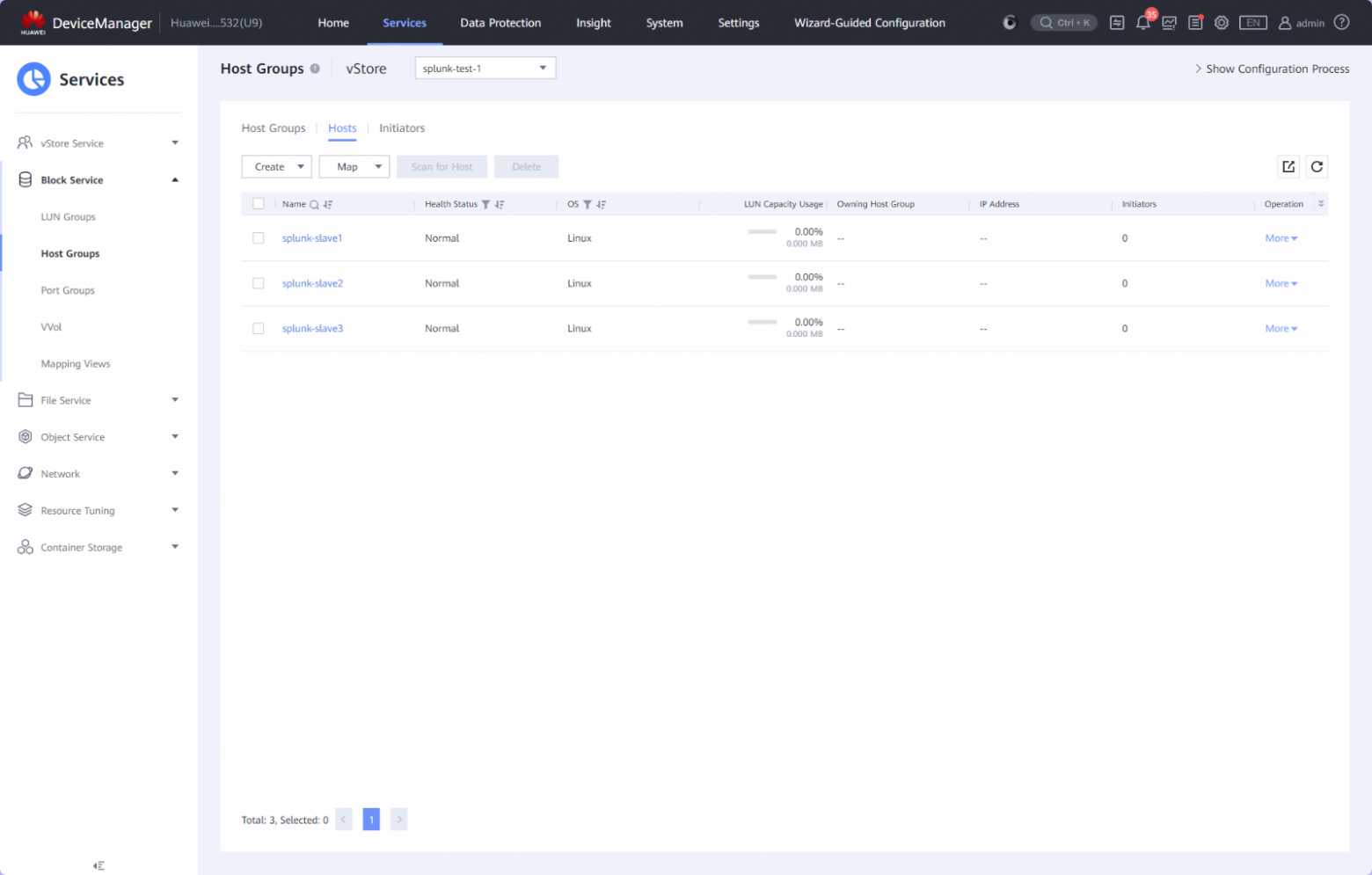Open the Data Protection menu
The width and height of the screenshot is (1372, 875).
500,23
